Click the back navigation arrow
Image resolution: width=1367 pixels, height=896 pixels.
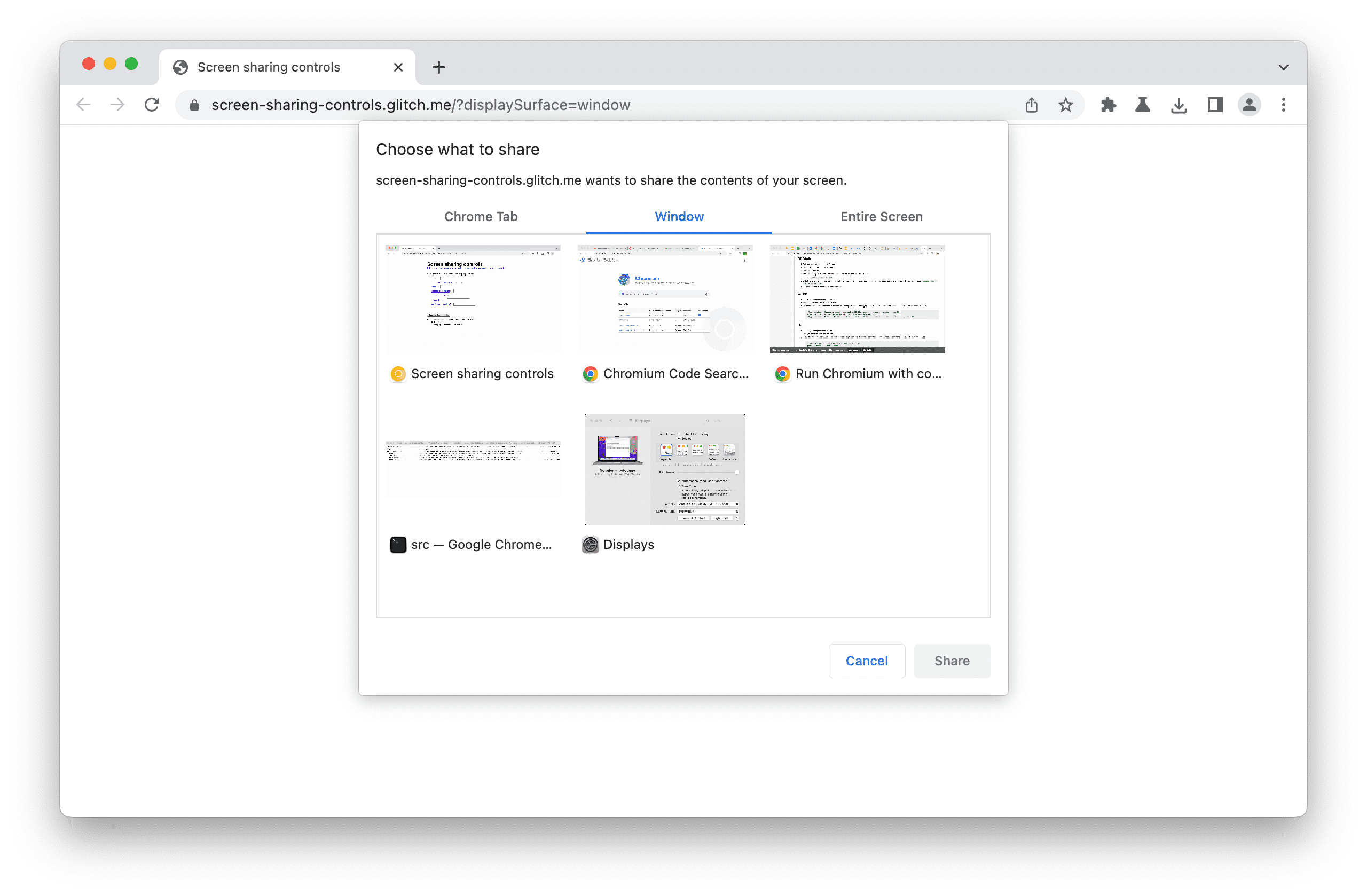point(85,104)
